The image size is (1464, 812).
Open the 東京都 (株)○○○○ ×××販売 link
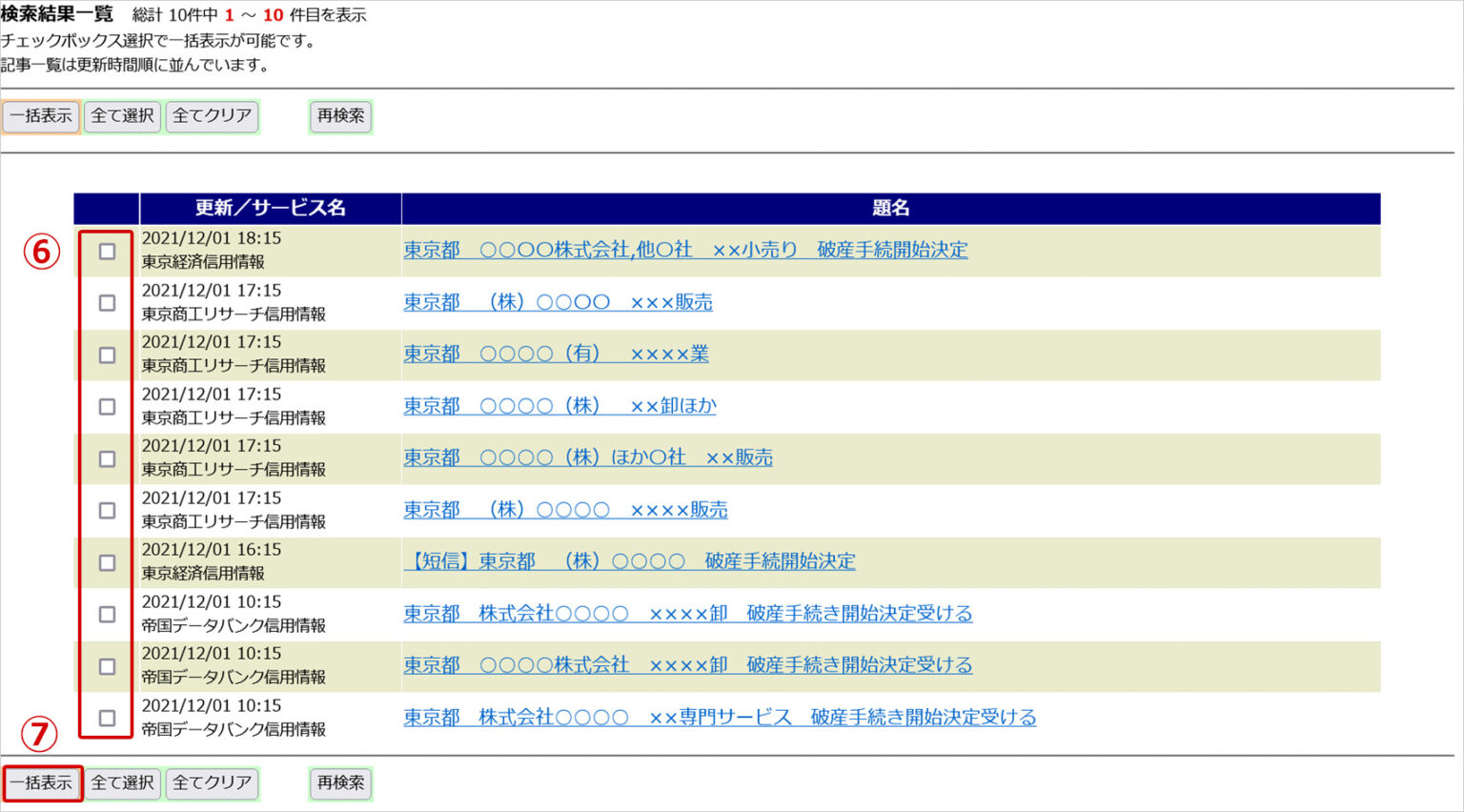558,302
